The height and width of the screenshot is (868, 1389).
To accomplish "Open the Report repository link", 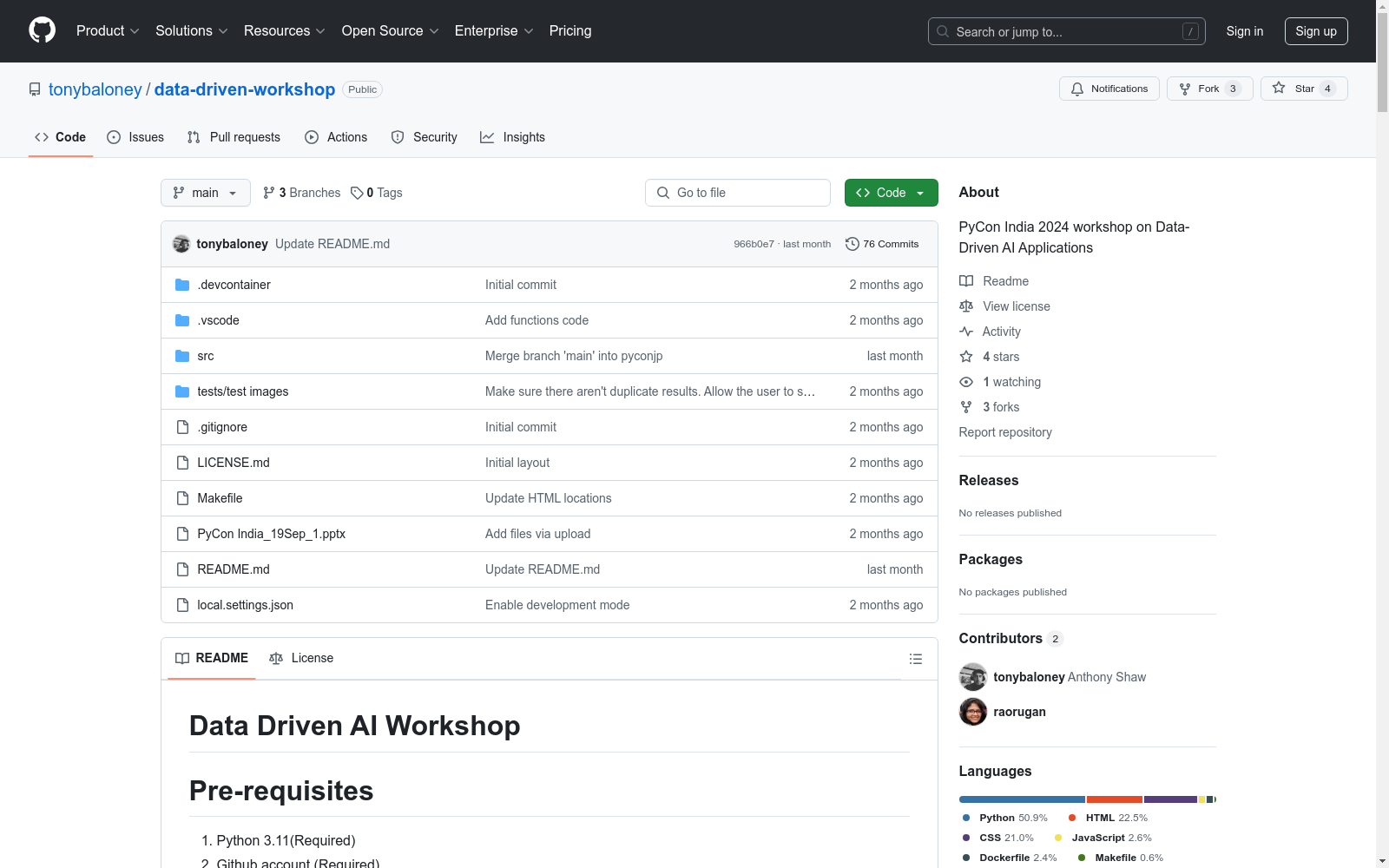I will tap(1005, 432).
